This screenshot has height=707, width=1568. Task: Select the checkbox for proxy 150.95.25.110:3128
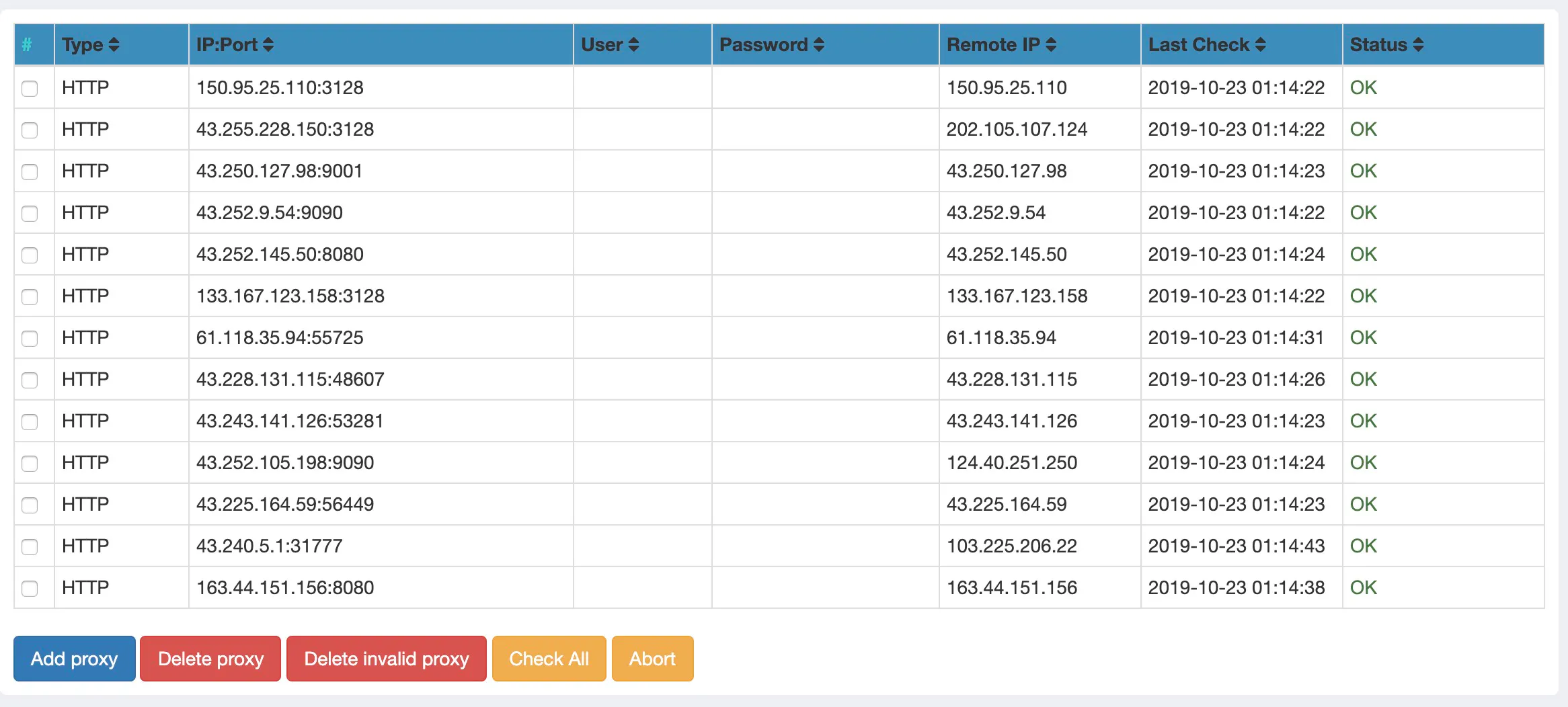pos(30,88)
